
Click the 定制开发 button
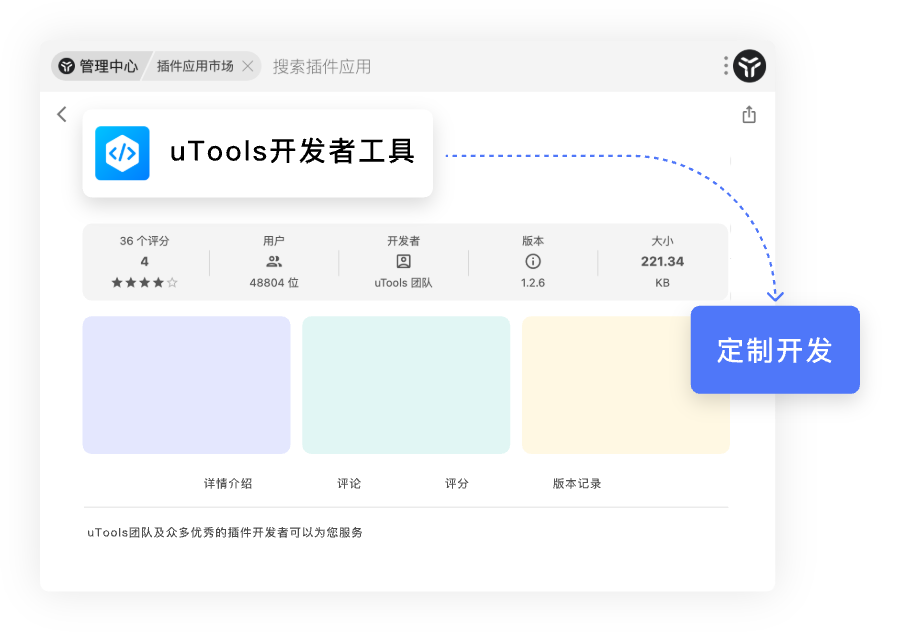pyautogui.click(x=775, y=350)
